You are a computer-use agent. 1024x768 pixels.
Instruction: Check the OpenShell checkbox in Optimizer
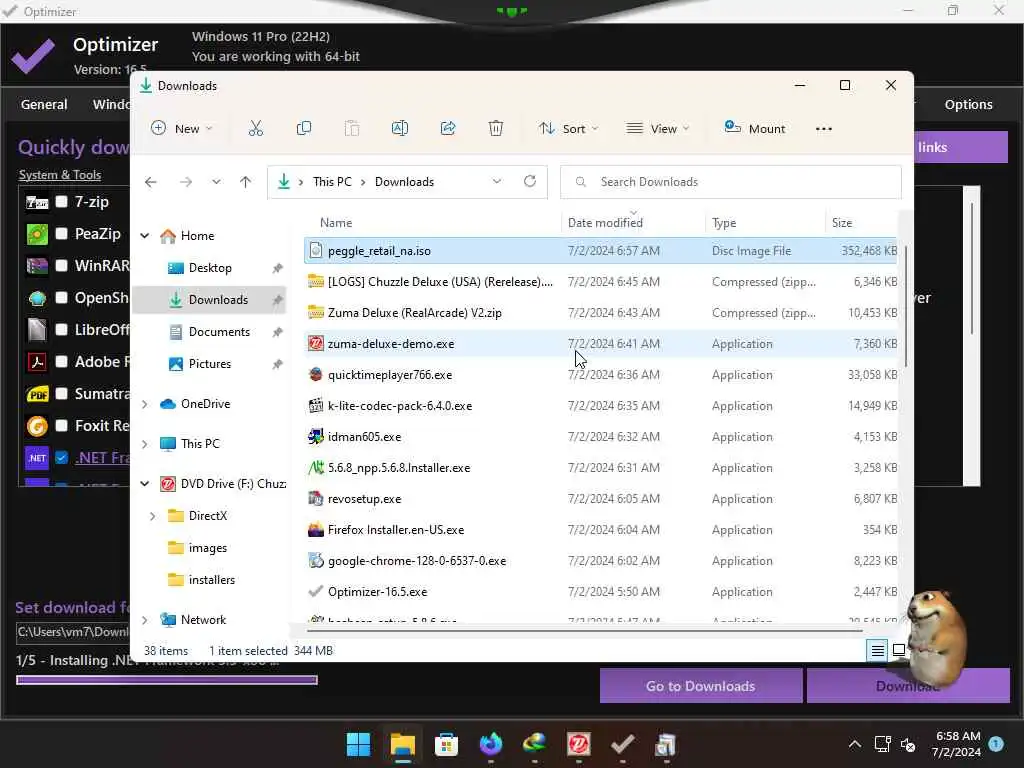click(61, 297)
